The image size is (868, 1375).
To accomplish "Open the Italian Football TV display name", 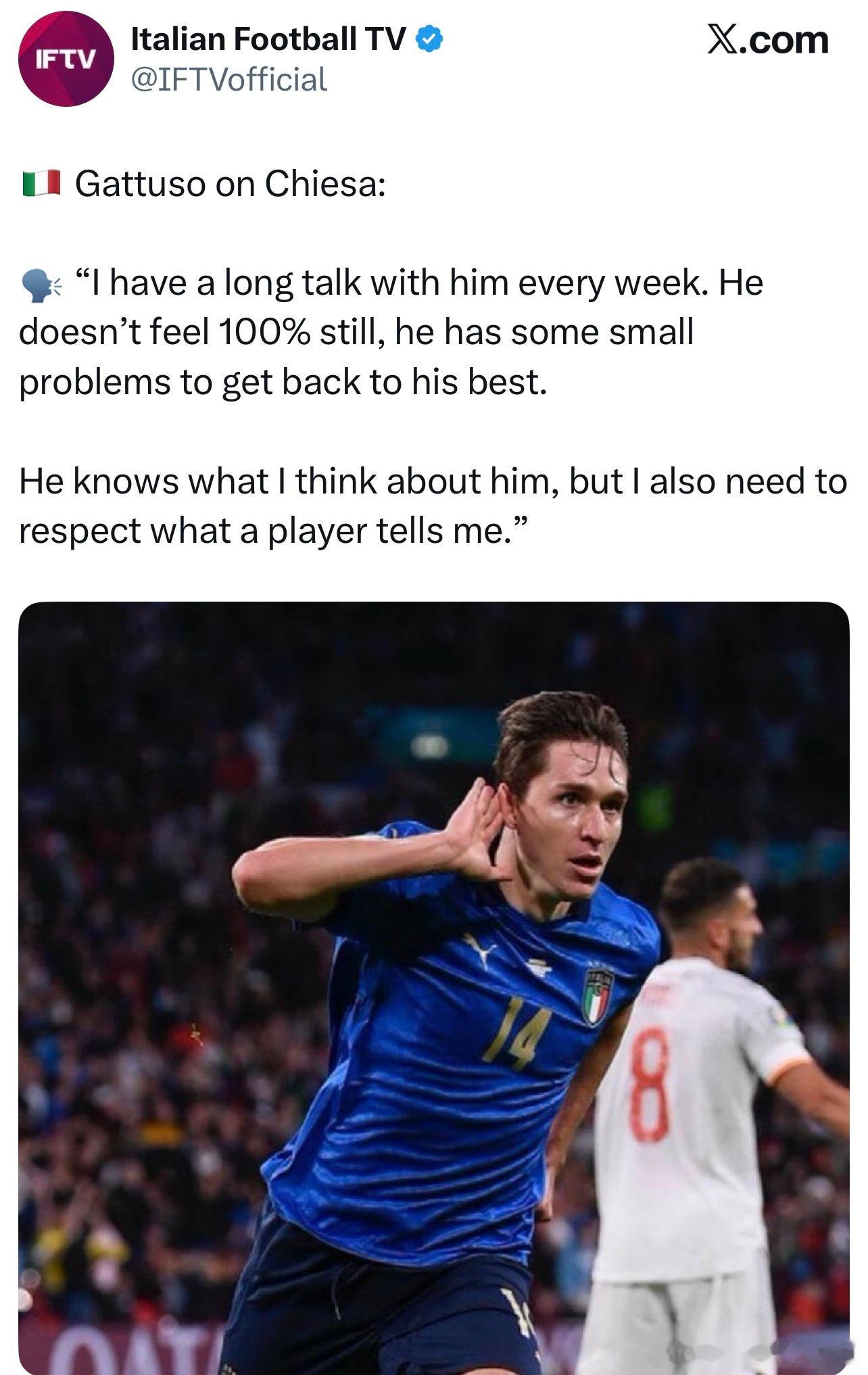I will 269,40.
